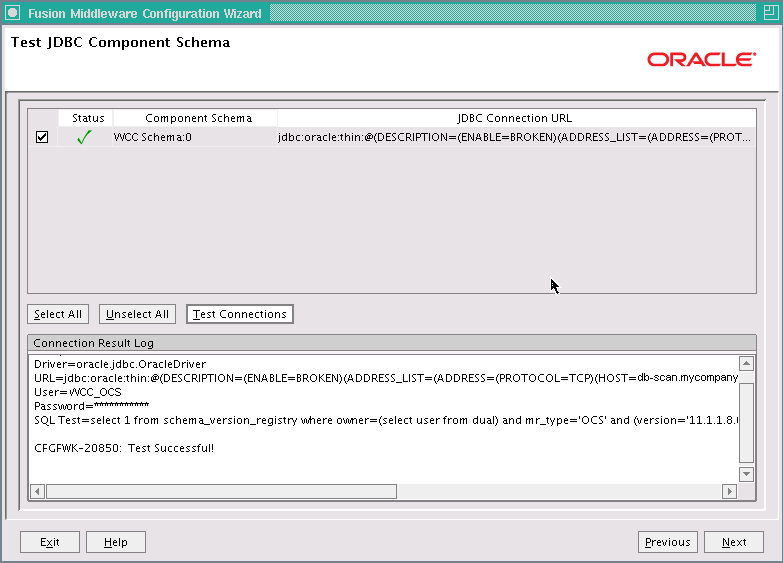Proceed with the Next button
783x563 pixels.
[734, 542]
